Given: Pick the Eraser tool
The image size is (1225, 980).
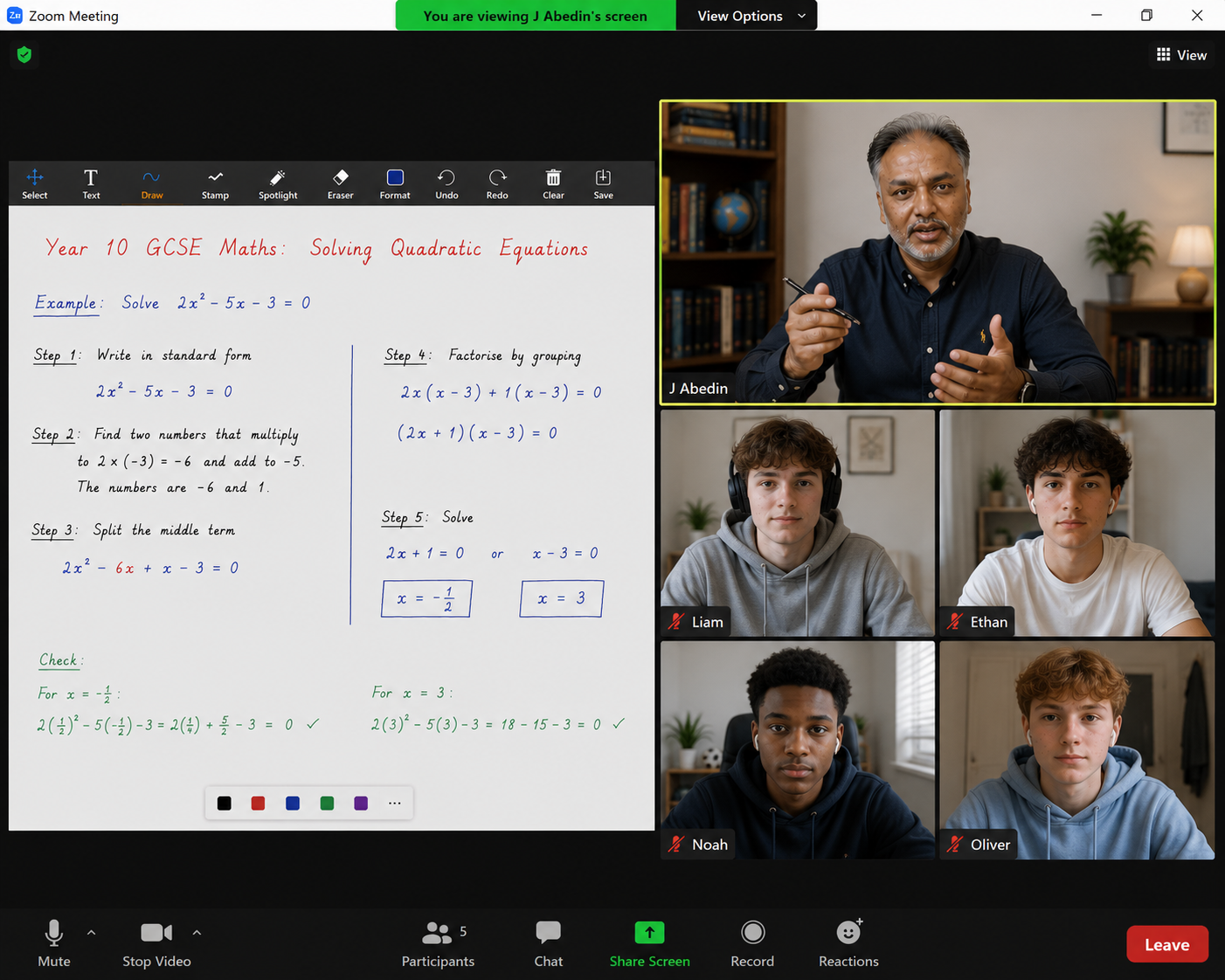Looking at the screenshot, I should click(x=340, y=183).
